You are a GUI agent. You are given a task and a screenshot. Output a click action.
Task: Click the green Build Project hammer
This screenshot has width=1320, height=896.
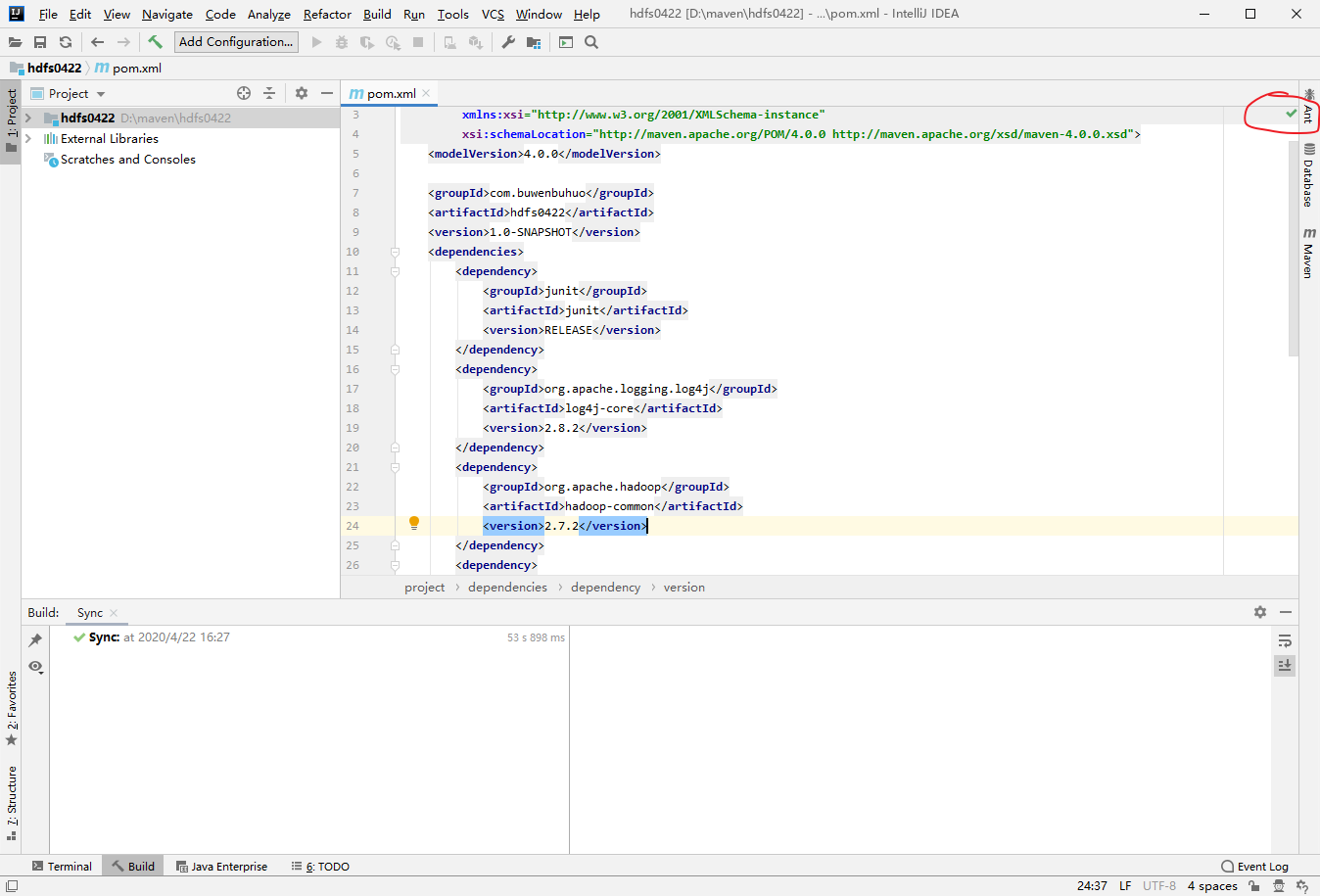[155, 42]
